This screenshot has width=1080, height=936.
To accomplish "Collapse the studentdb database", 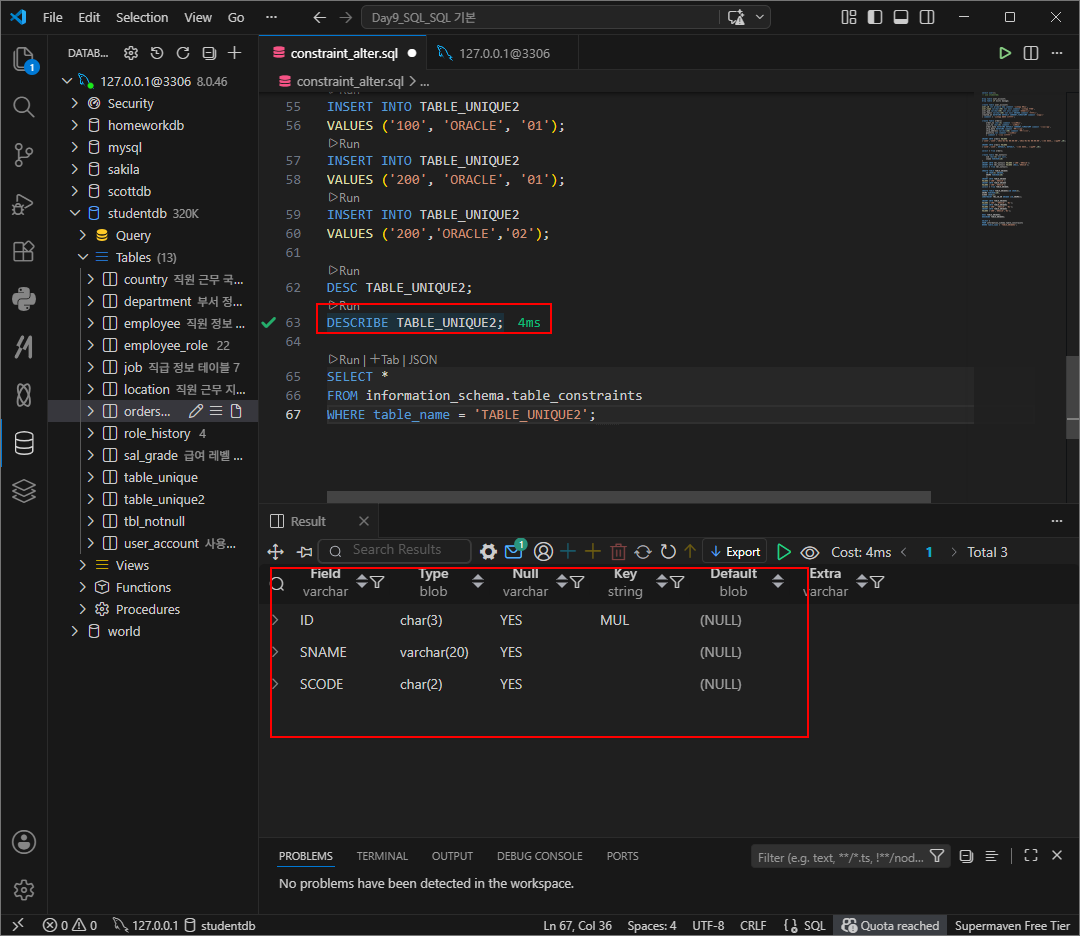I will point(74,214).
